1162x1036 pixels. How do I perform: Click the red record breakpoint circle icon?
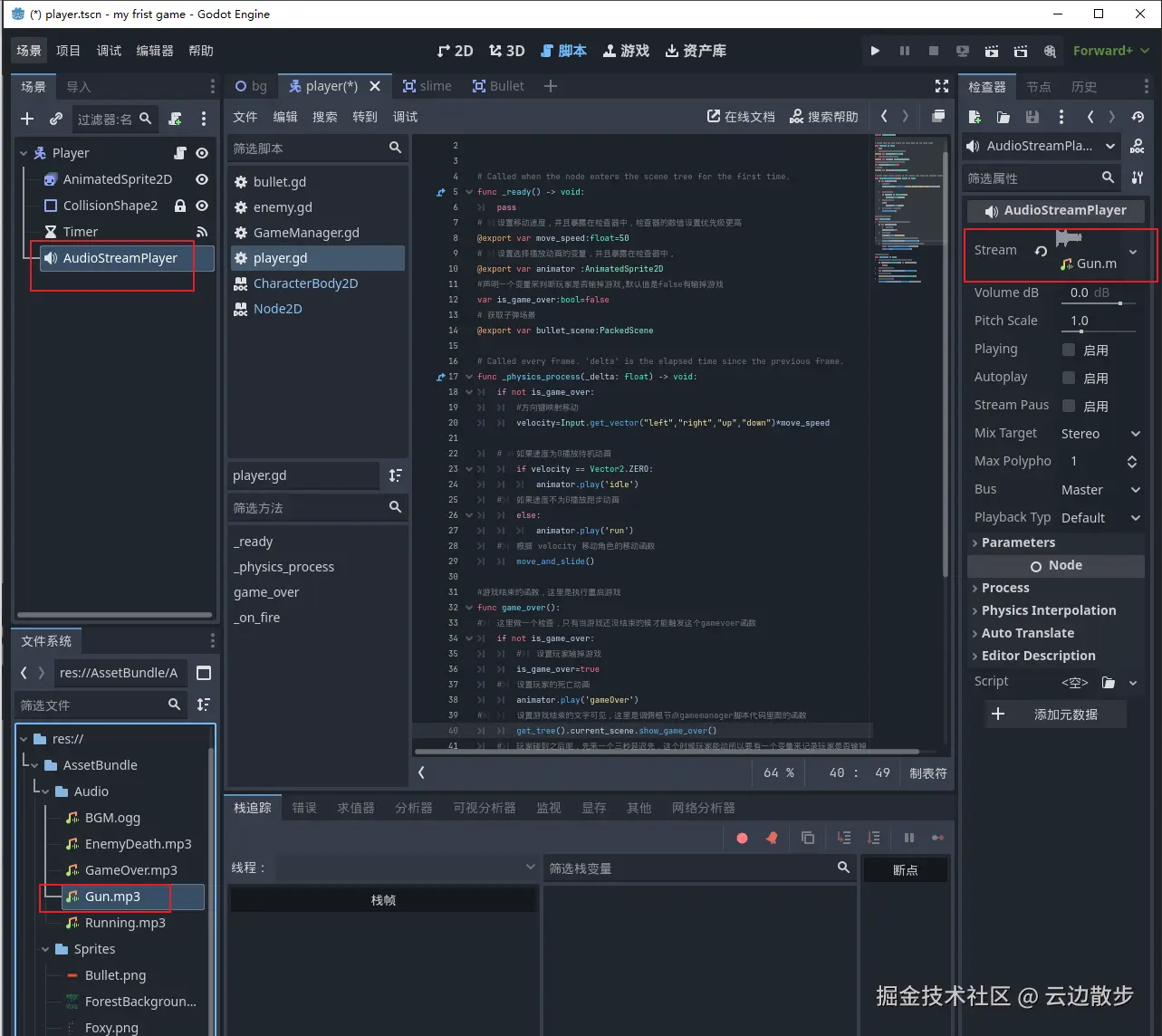tap(743, 838)
